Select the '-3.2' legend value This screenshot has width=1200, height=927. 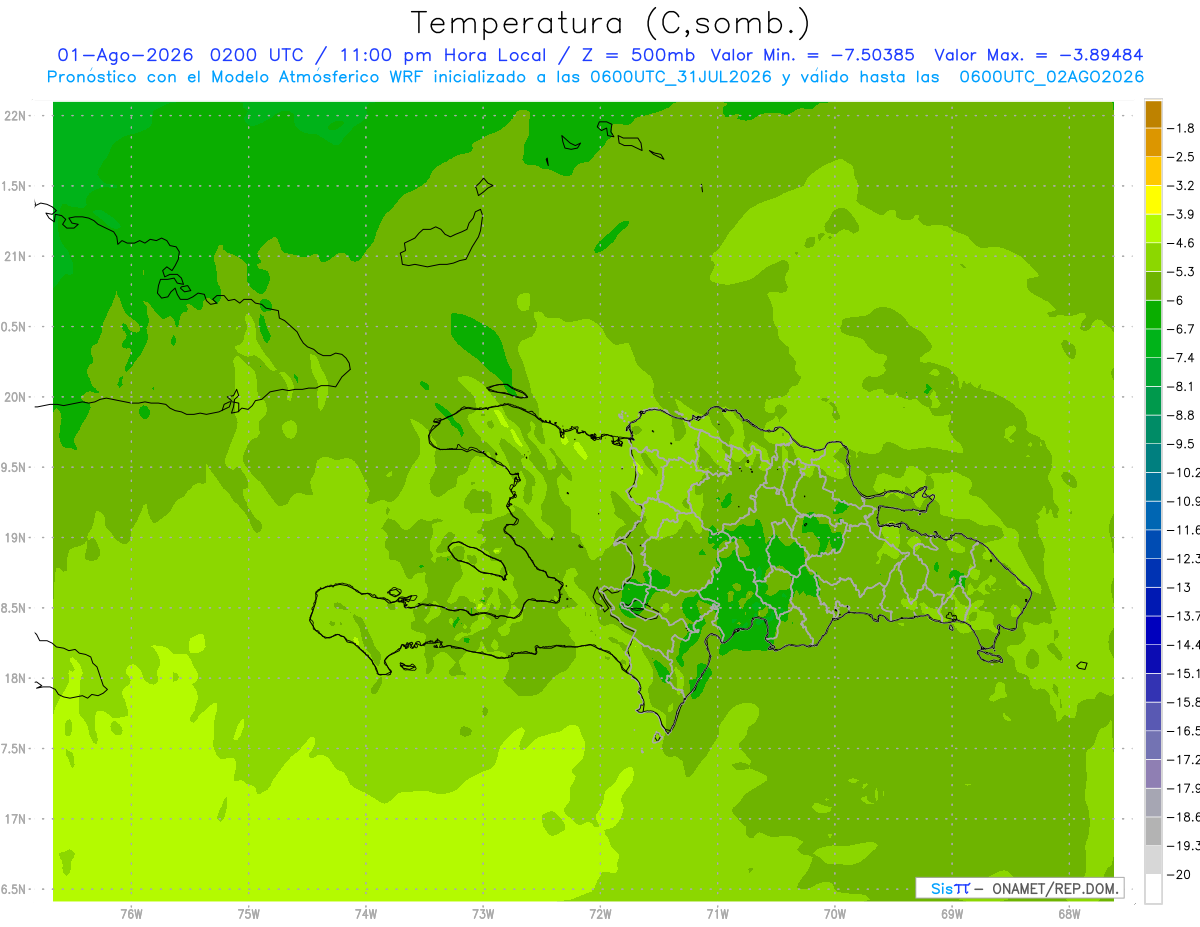pos(1182,186)
